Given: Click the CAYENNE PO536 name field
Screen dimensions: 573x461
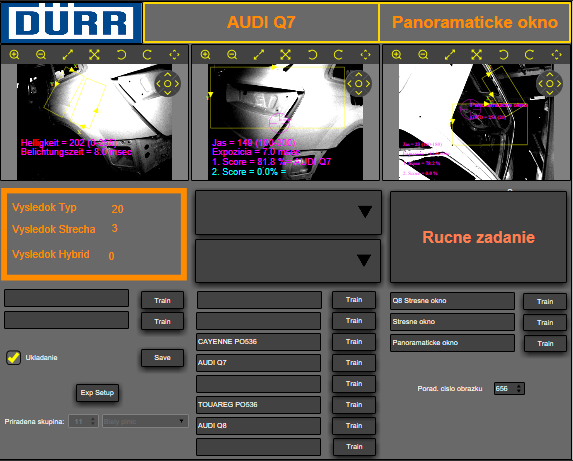Looking at the screenshot, I should click(x=258, y=342).
